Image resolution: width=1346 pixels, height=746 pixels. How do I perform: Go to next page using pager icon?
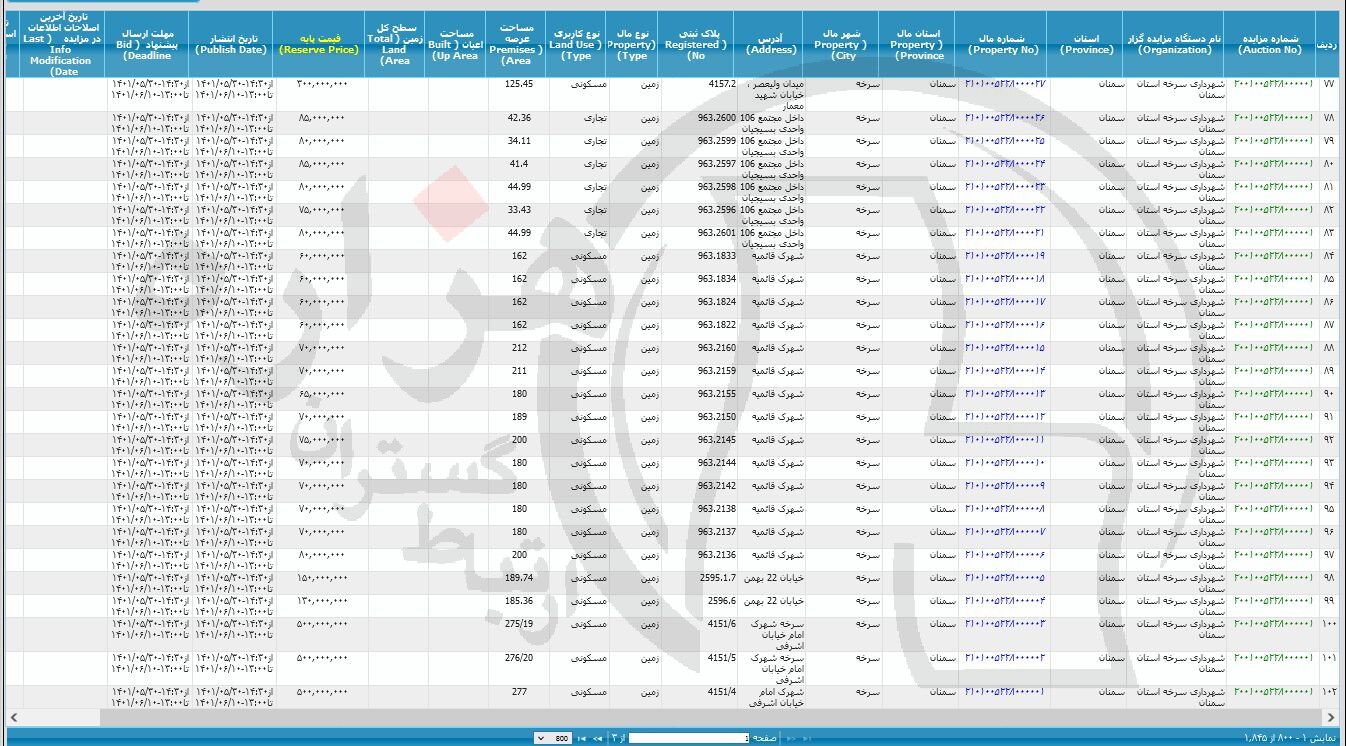(597, 738)
